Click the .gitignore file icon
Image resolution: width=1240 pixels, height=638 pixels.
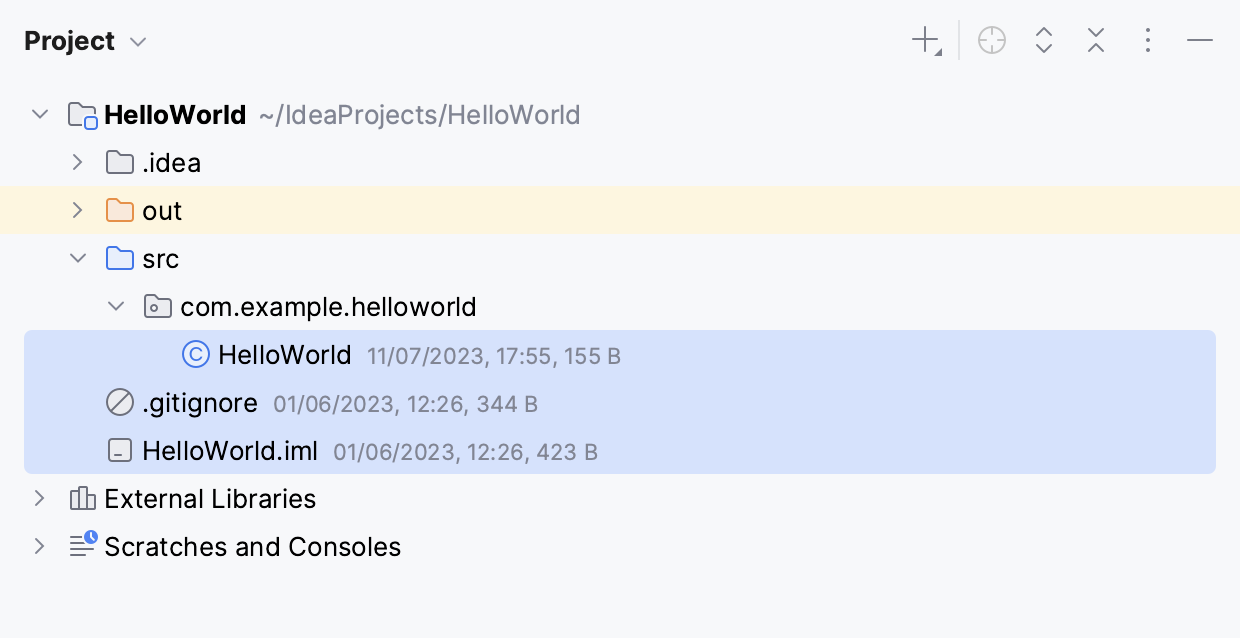coord(119,402)
